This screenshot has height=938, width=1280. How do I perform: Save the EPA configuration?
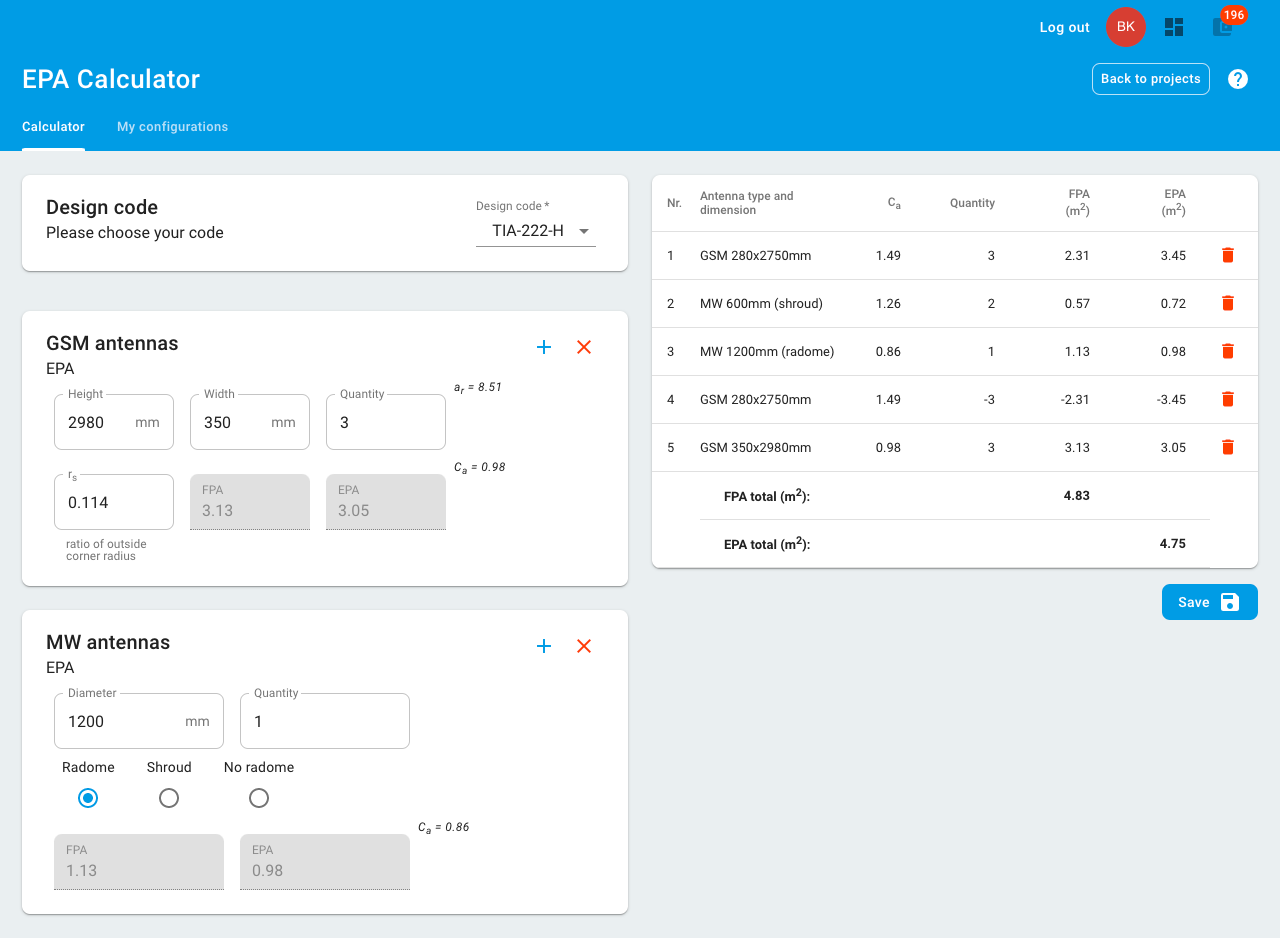[x=1210, y=602]
